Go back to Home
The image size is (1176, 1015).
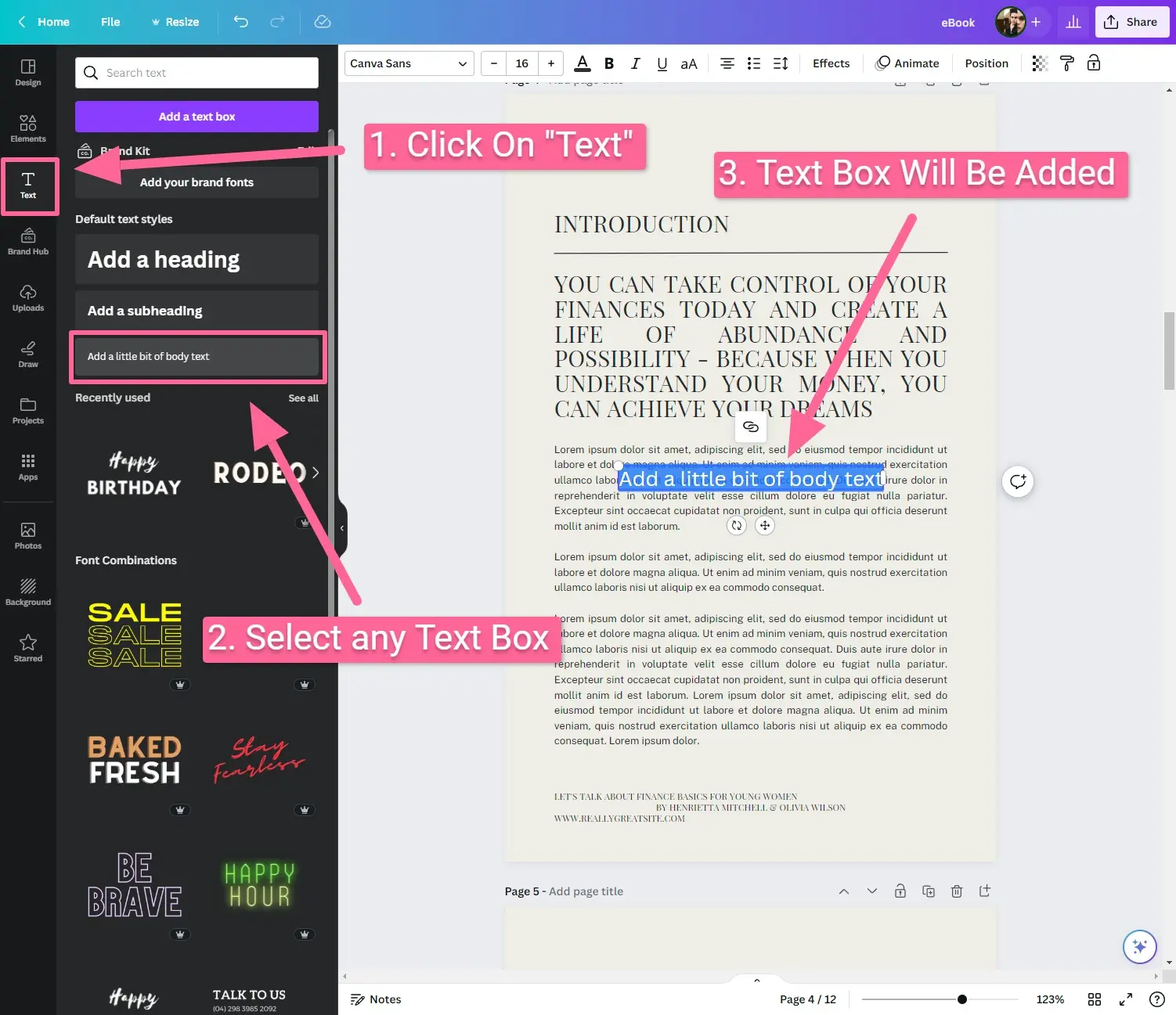coord(44,22)
